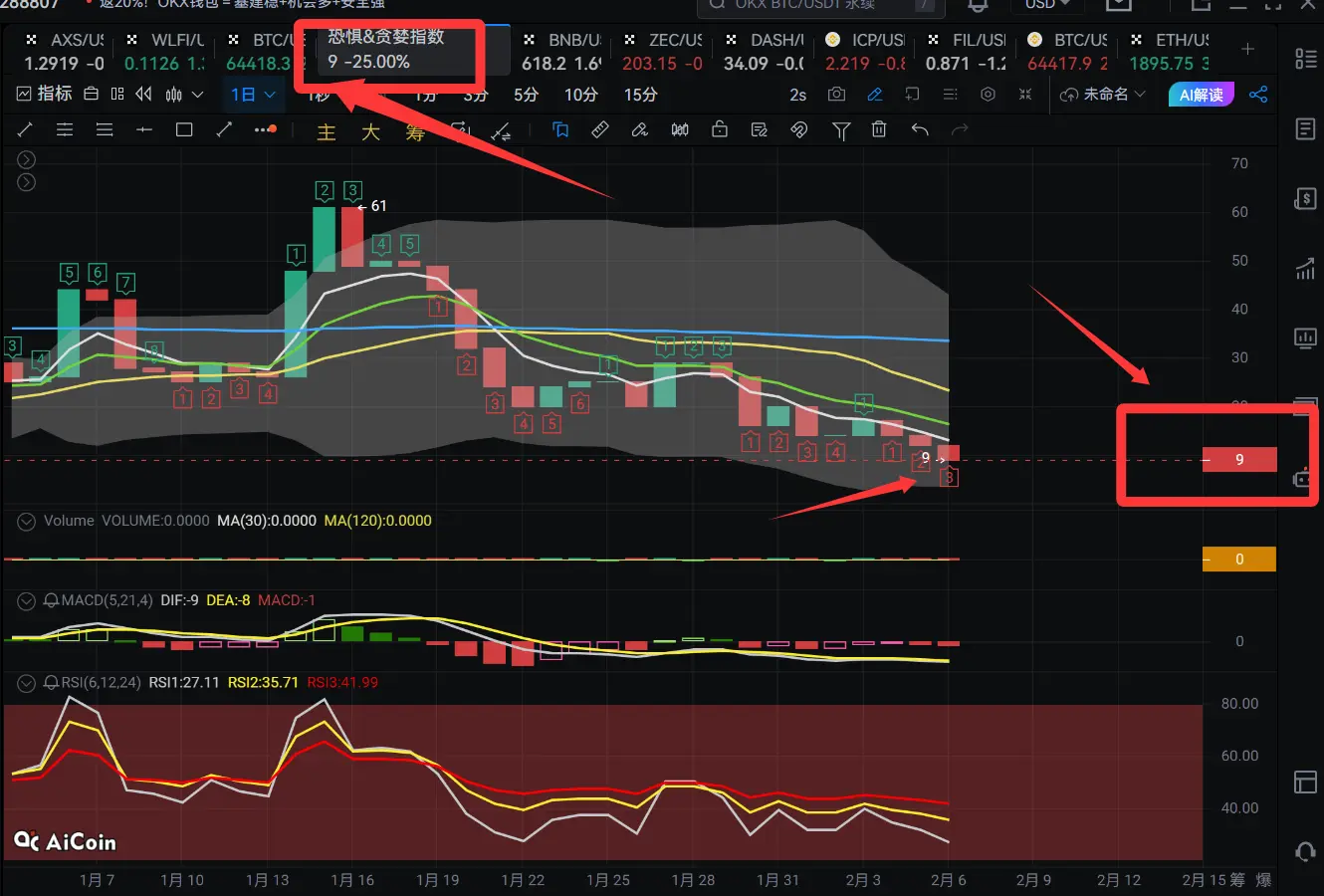The image size is (1324, 896).
Task: Click the redo arrow
Action: pos(960,129)
